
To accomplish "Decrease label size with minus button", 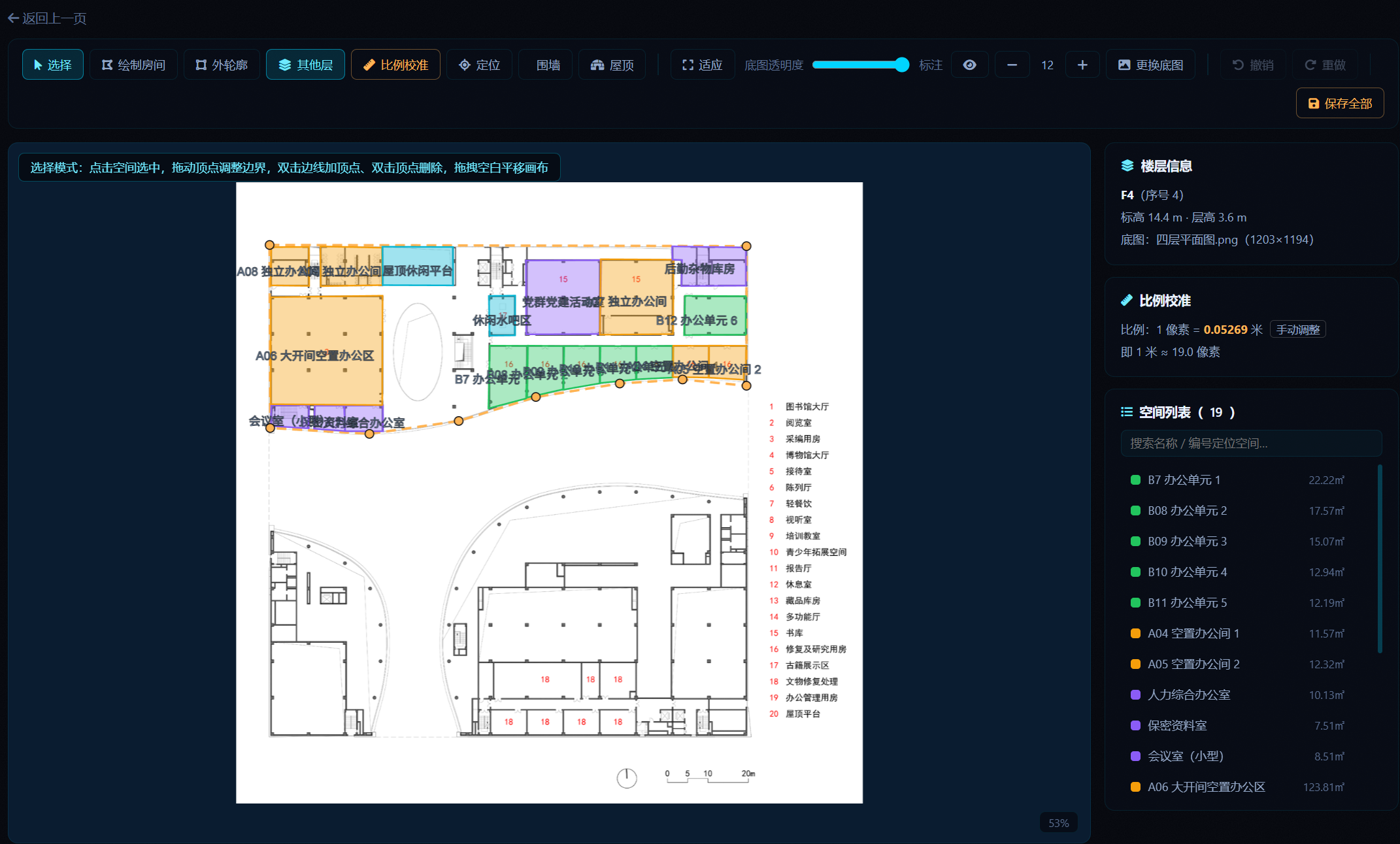I will 1012,65.
